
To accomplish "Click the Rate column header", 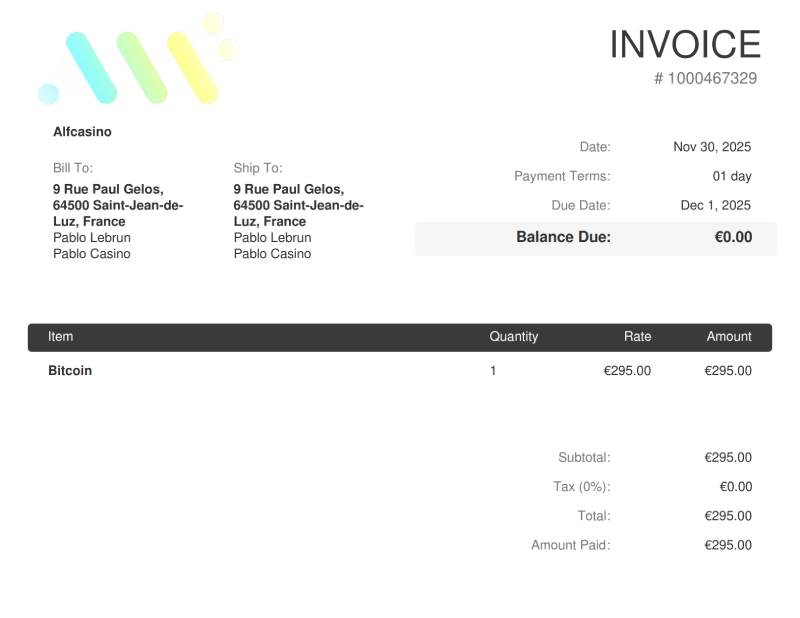I will pos(637,337).
